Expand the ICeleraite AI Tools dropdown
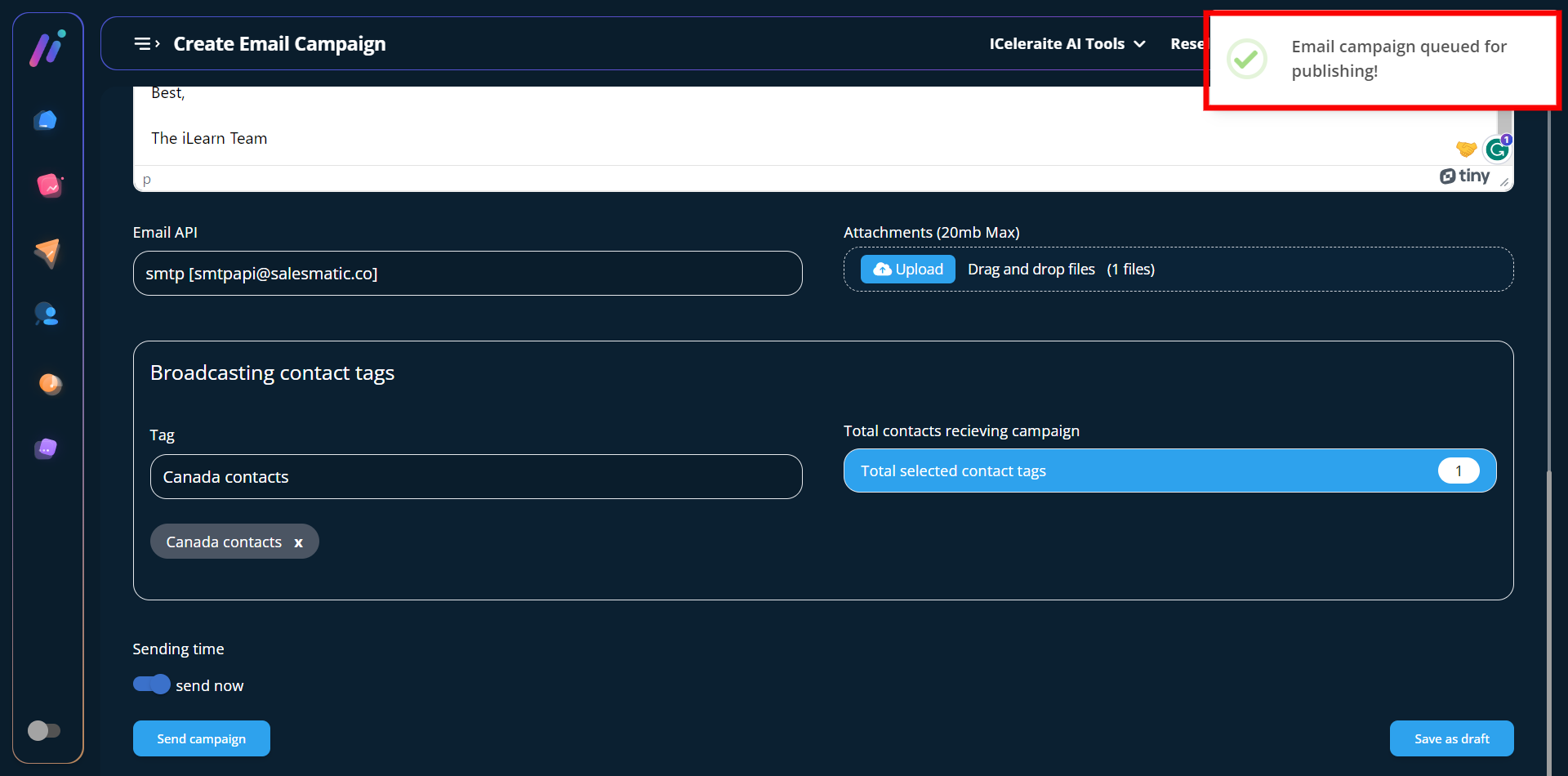The image size is (1568, 776). (x=1067, y=44)
